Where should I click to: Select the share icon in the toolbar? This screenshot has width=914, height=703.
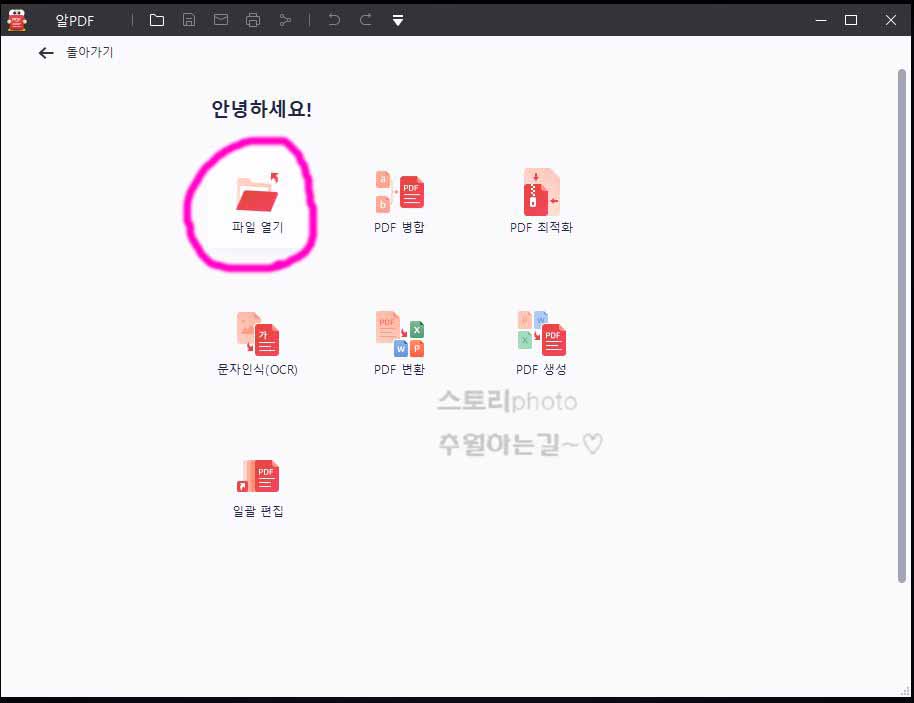point(284,19)
